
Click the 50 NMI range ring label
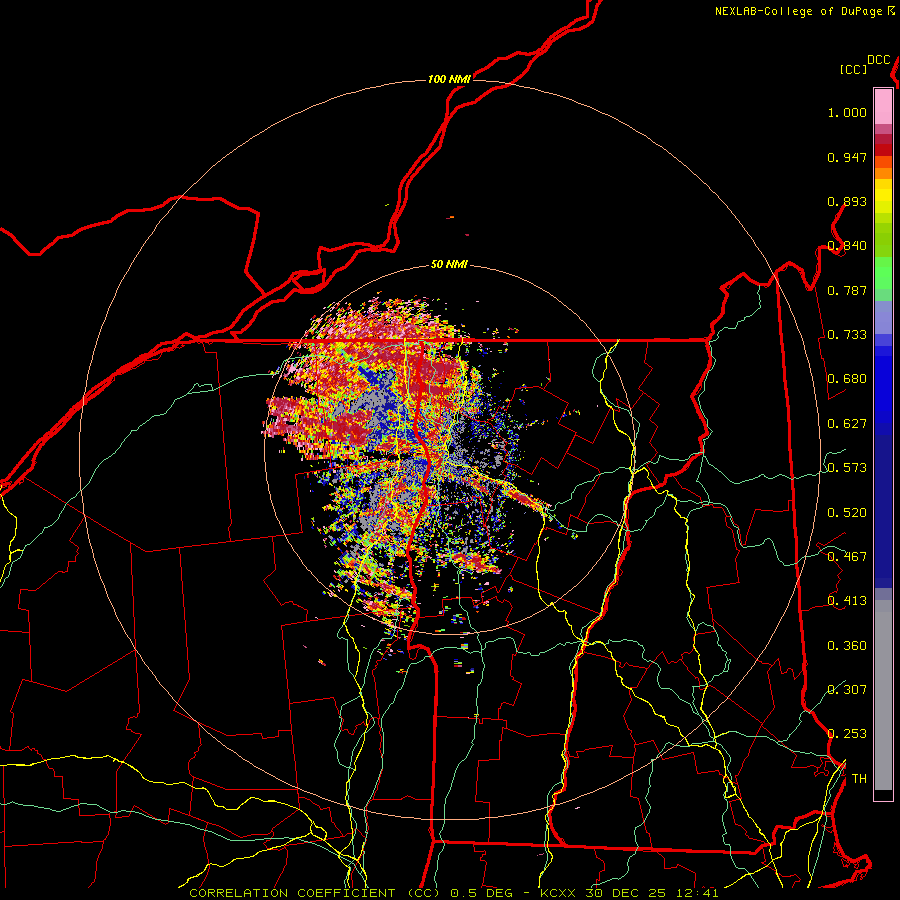(449, 265)
